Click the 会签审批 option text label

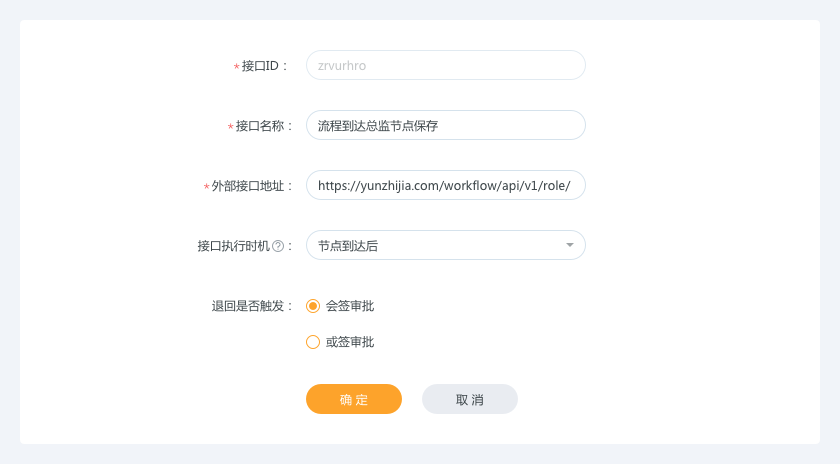[x=350, y=306]
